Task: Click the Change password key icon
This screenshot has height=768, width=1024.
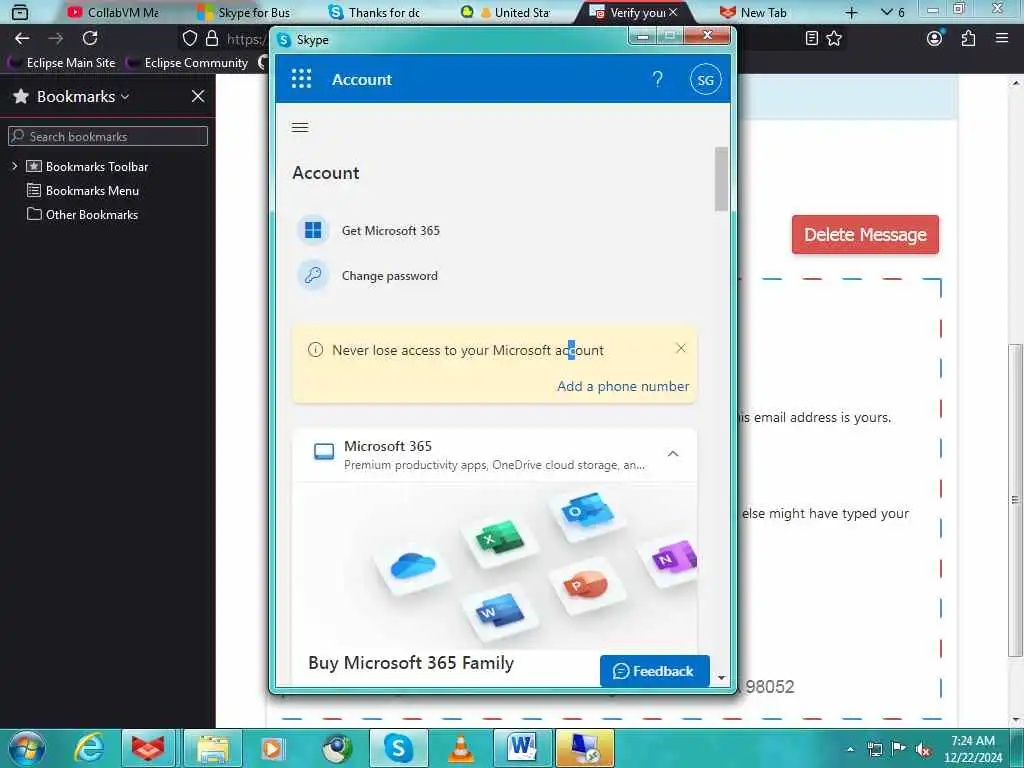Action: coord(313,275)
